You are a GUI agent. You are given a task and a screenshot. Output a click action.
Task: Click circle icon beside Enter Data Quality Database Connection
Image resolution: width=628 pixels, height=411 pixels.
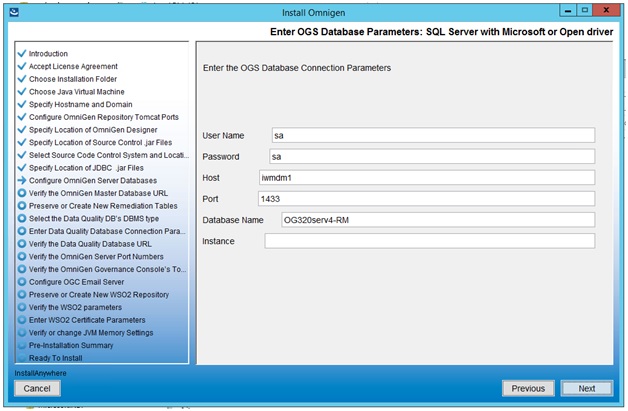[22, 231]
